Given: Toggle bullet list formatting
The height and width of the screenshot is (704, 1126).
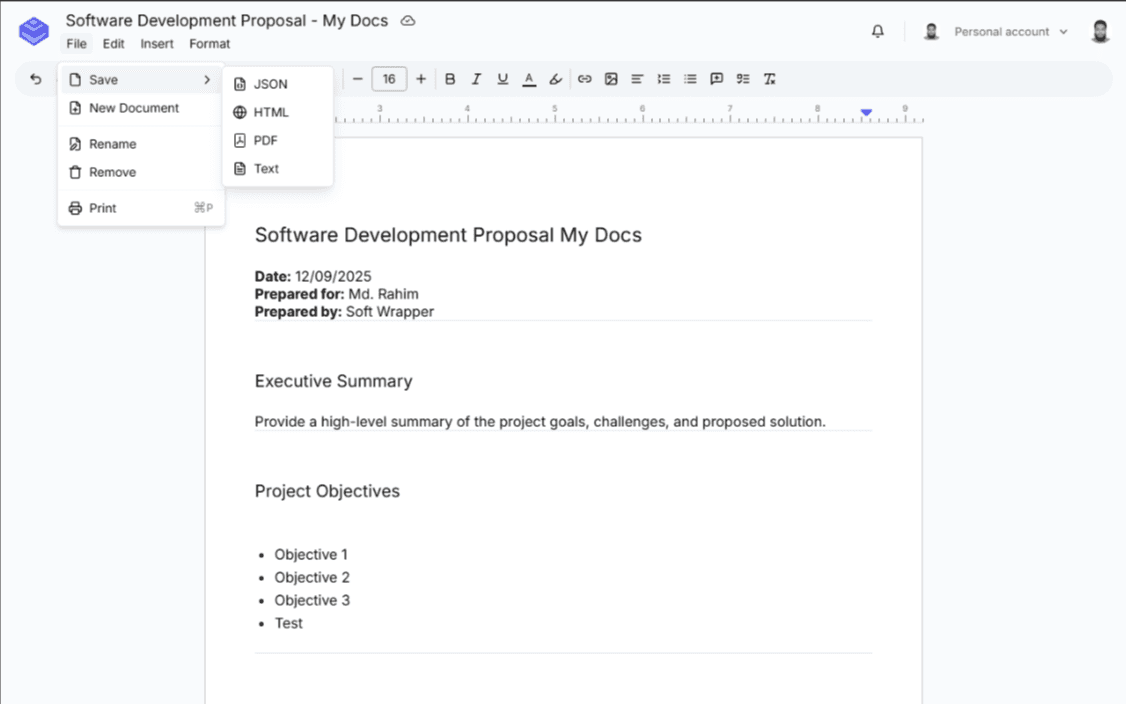Looking at the screenshot, I should click(689, 79).
